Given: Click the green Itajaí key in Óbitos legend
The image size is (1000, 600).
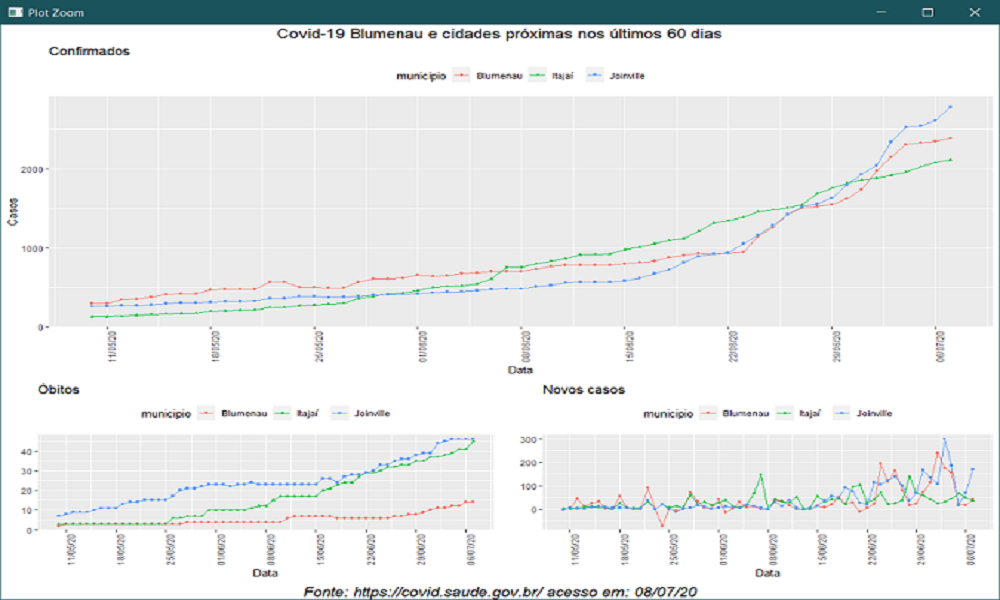Looking at the screenshot, I should point(282,413).
